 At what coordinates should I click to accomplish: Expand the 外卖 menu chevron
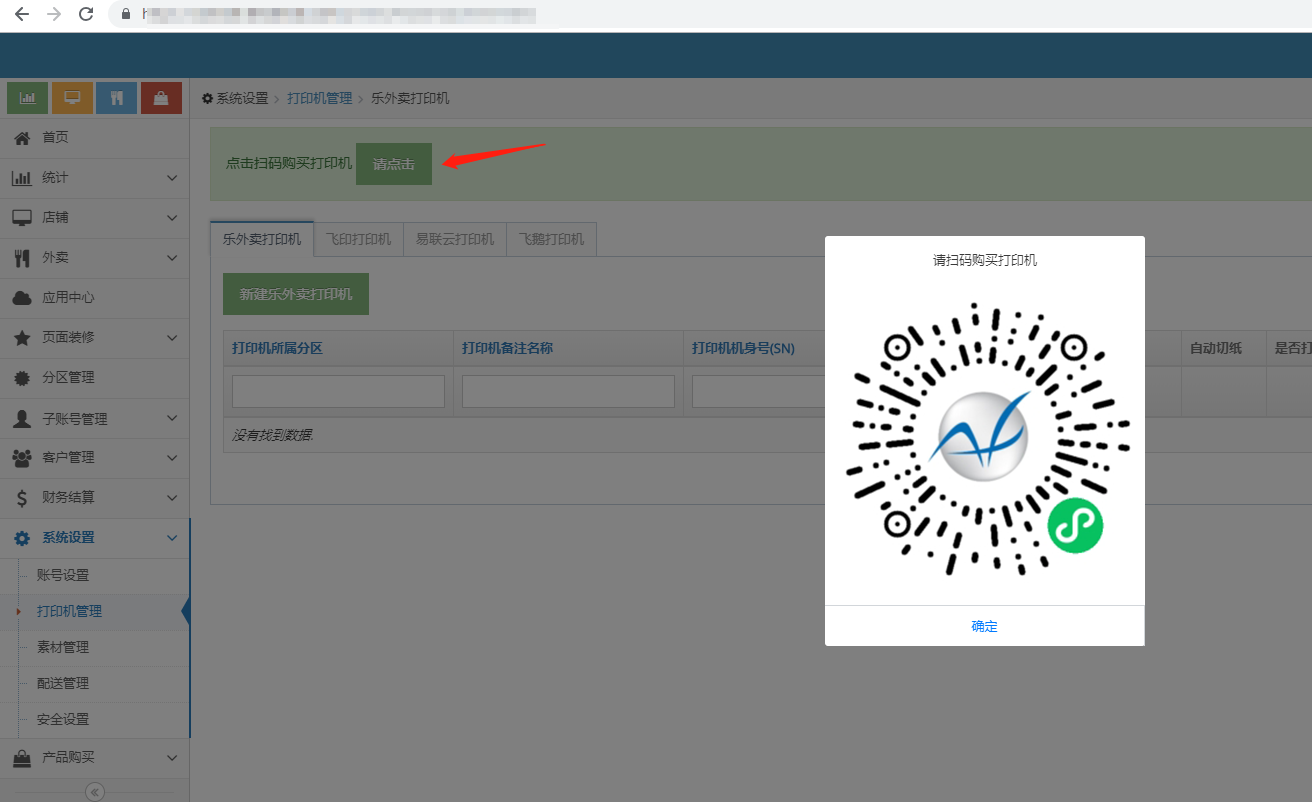point(172,258)
